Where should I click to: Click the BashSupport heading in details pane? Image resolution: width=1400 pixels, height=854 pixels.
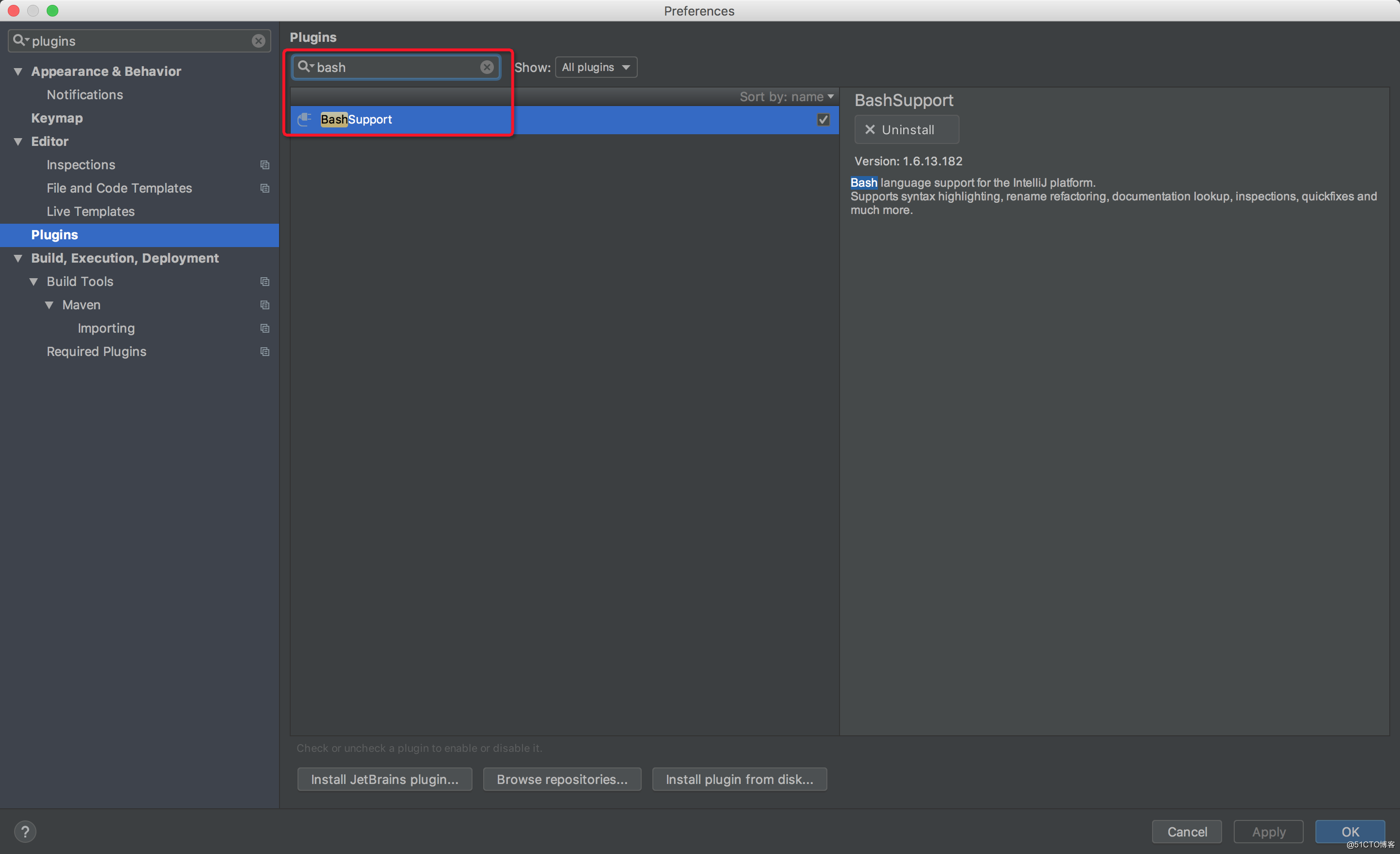tap(903, 101)
